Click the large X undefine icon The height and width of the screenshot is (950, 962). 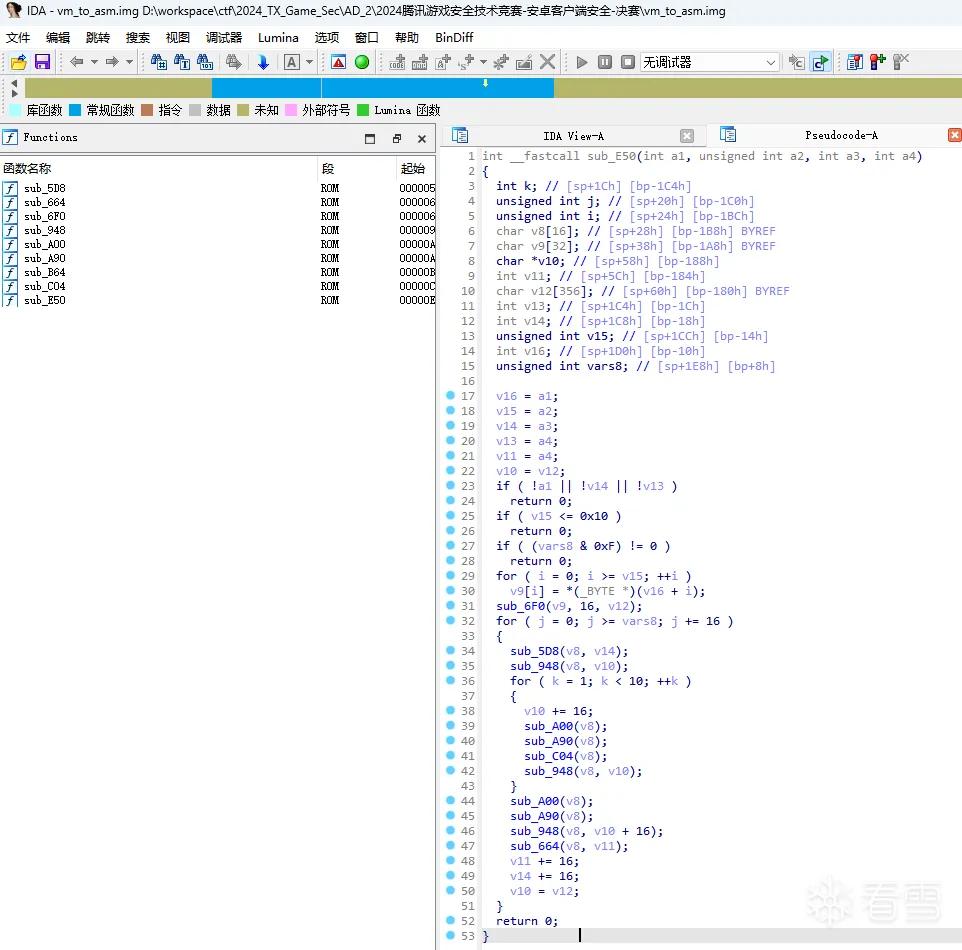[x=547, y=62]
